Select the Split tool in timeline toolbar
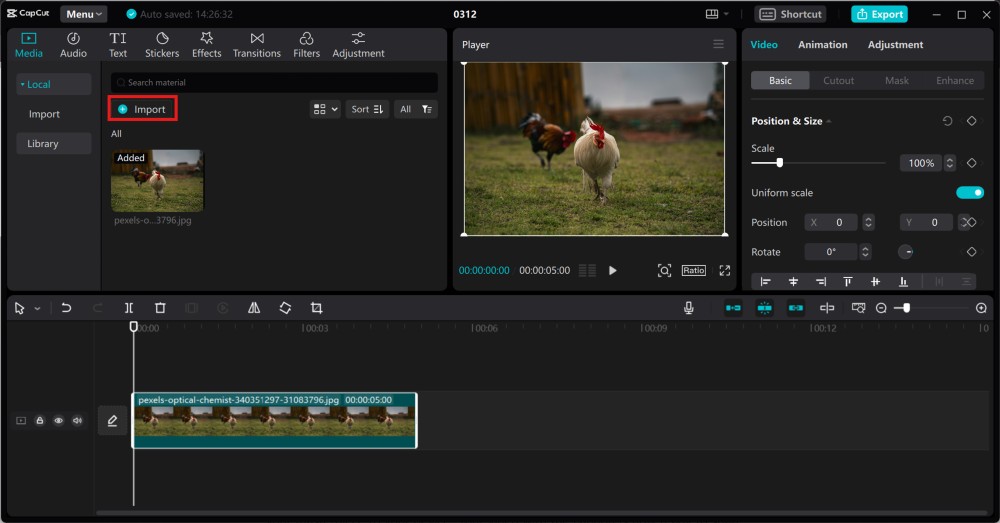This screenshot has width=1000, height=523. click(x=129, y=308)
